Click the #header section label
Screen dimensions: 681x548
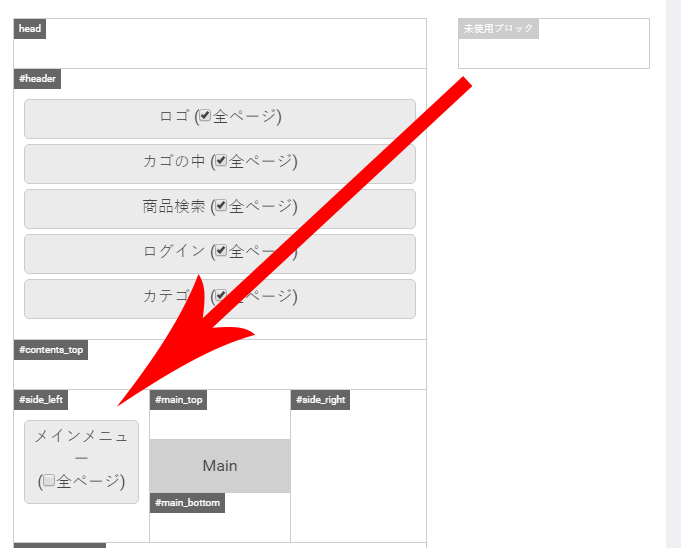click(x=37, y=79)
